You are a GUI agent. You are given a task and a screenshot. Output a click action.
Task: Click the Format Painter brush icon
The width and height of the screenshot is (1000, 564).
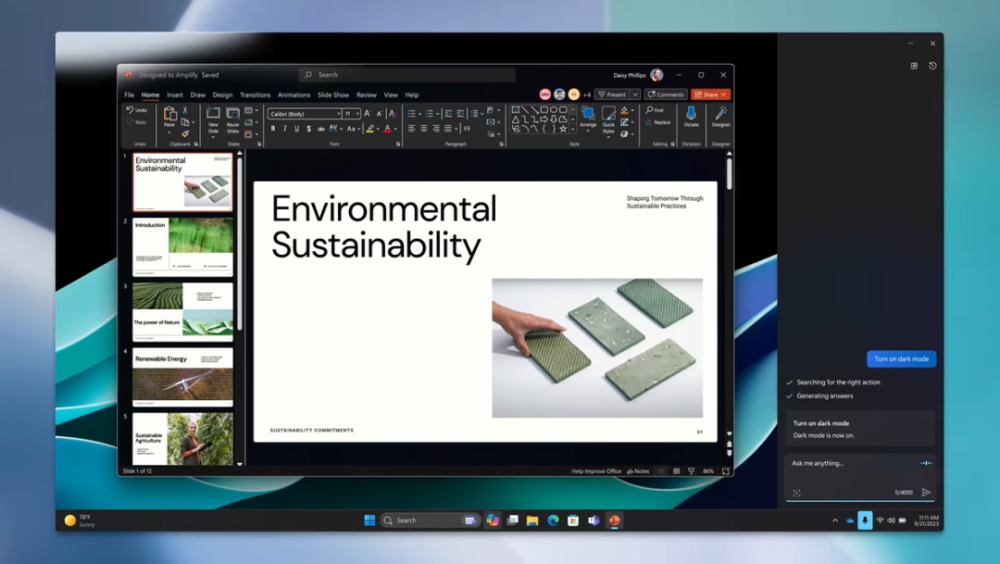coord(185,133)
